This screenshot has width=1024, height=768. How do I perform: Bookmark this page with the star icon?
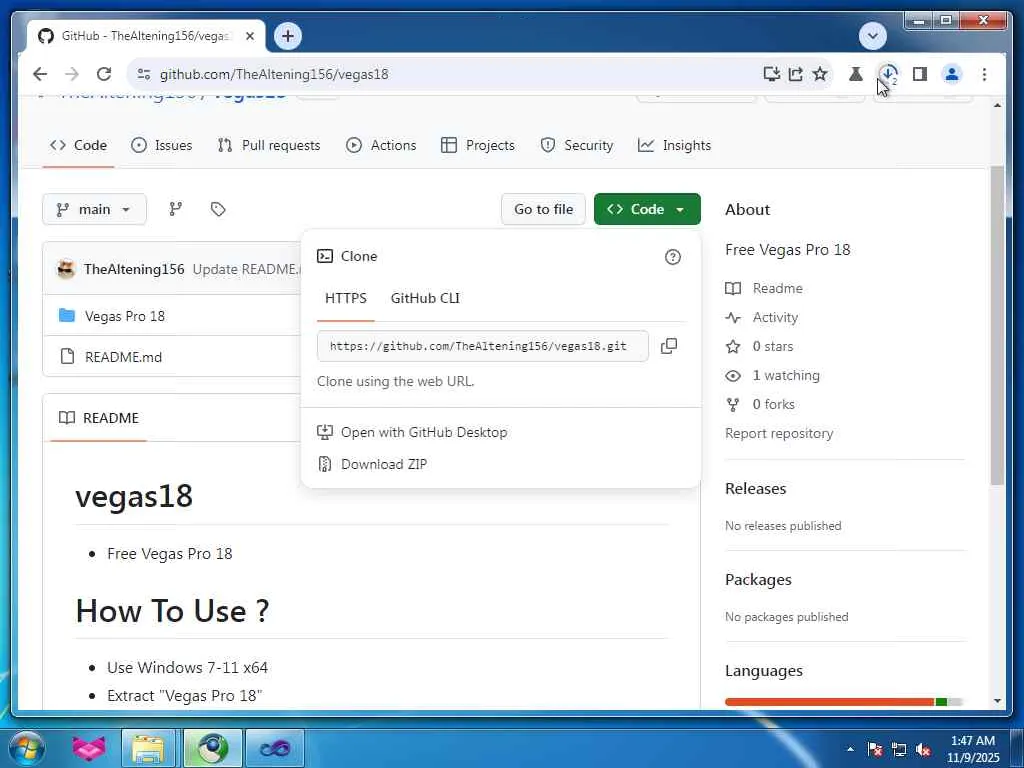pos(820,74)
